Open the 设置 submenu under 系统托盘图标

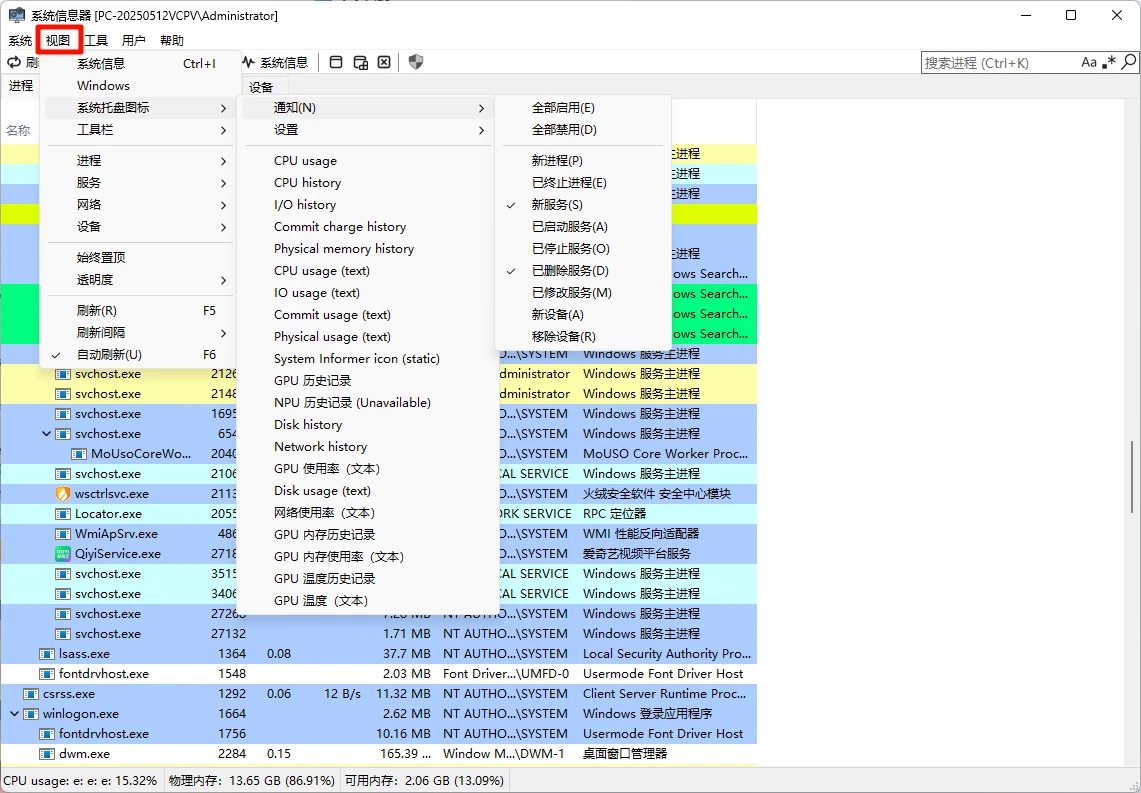pyautogui.click(x=367, y=130)
